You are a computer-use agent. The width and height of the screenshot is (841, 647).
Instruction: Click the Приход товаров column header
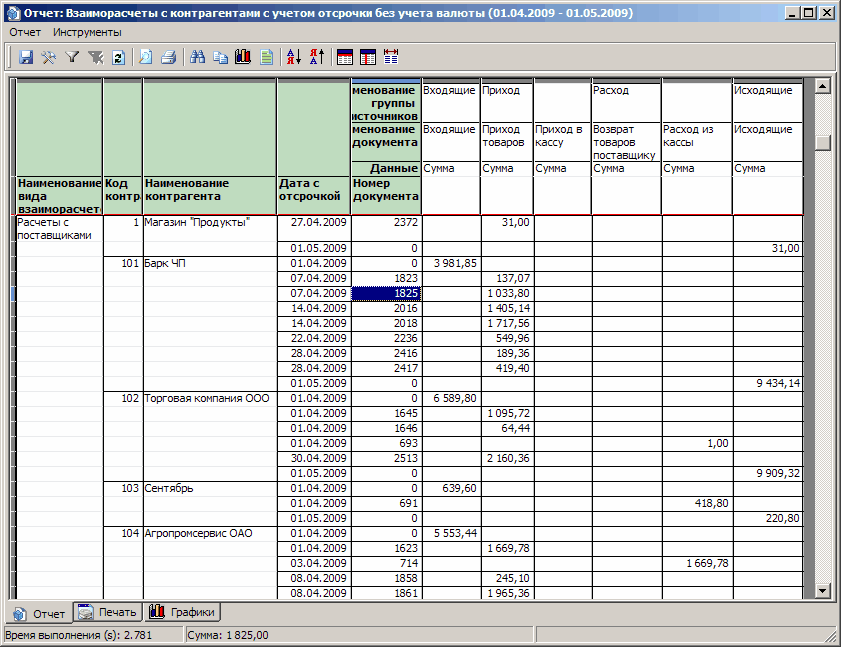pos(507,142)
